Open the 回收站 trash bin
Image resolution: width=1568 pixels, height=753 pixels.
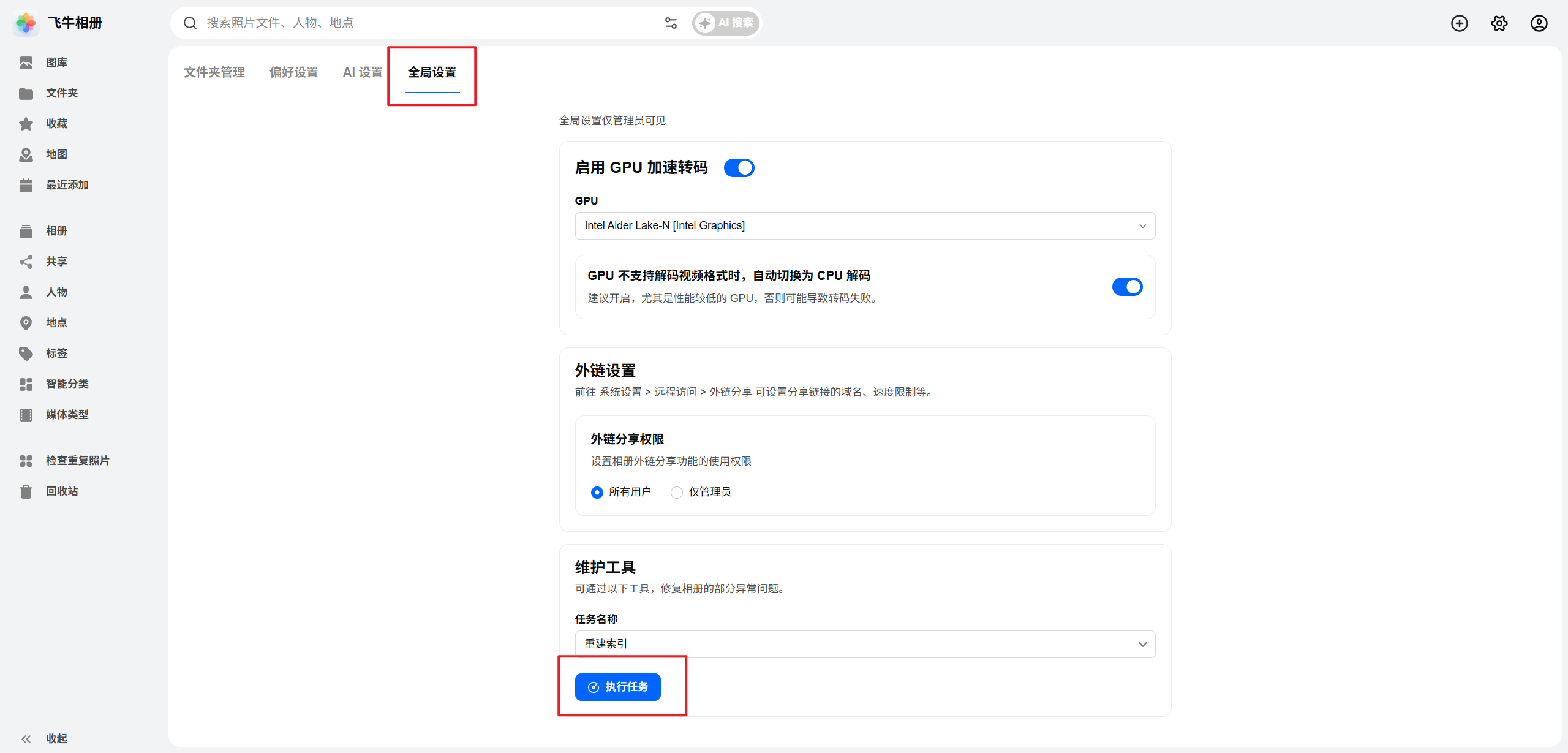[x=61, y=491]
